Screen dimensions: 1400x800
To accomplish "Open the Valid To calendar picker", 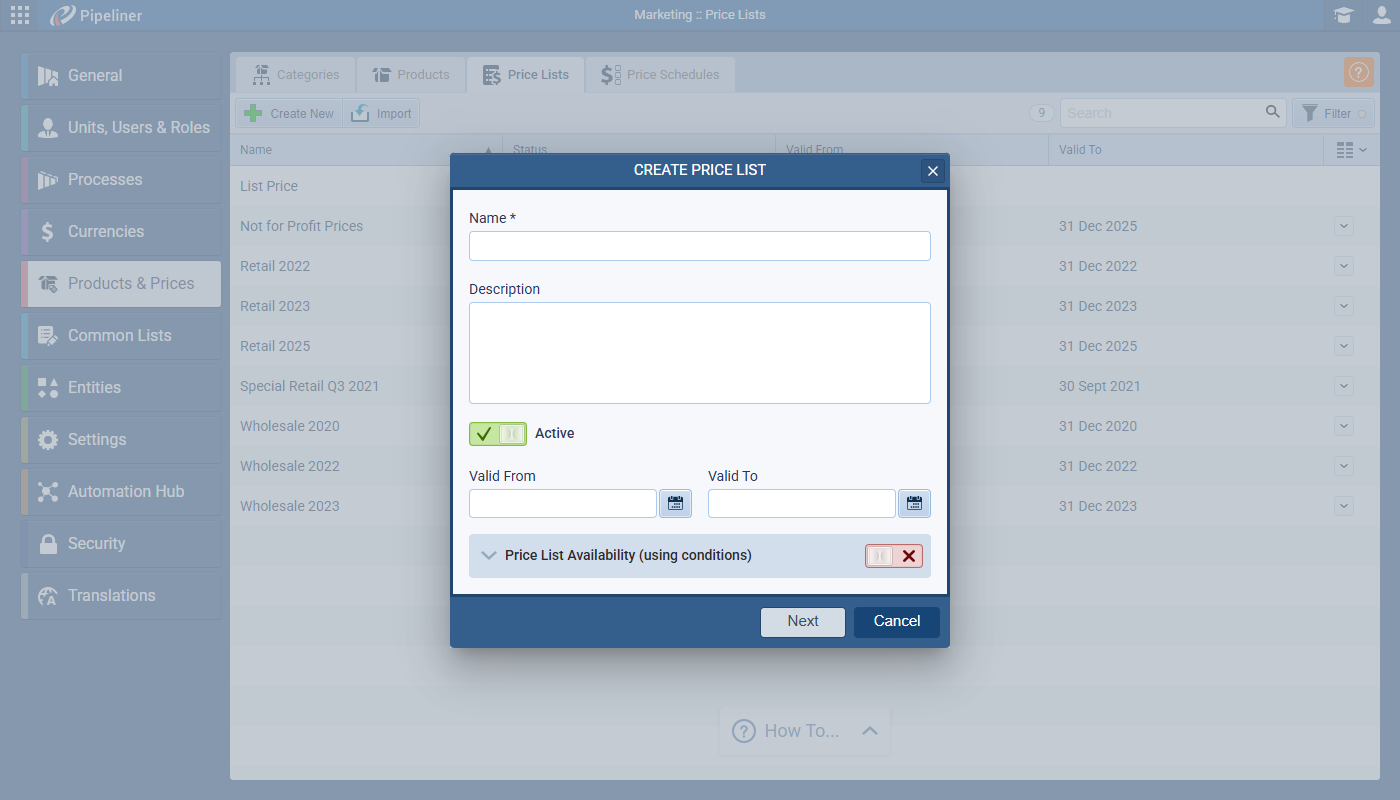I will click(x=914, y=503).
